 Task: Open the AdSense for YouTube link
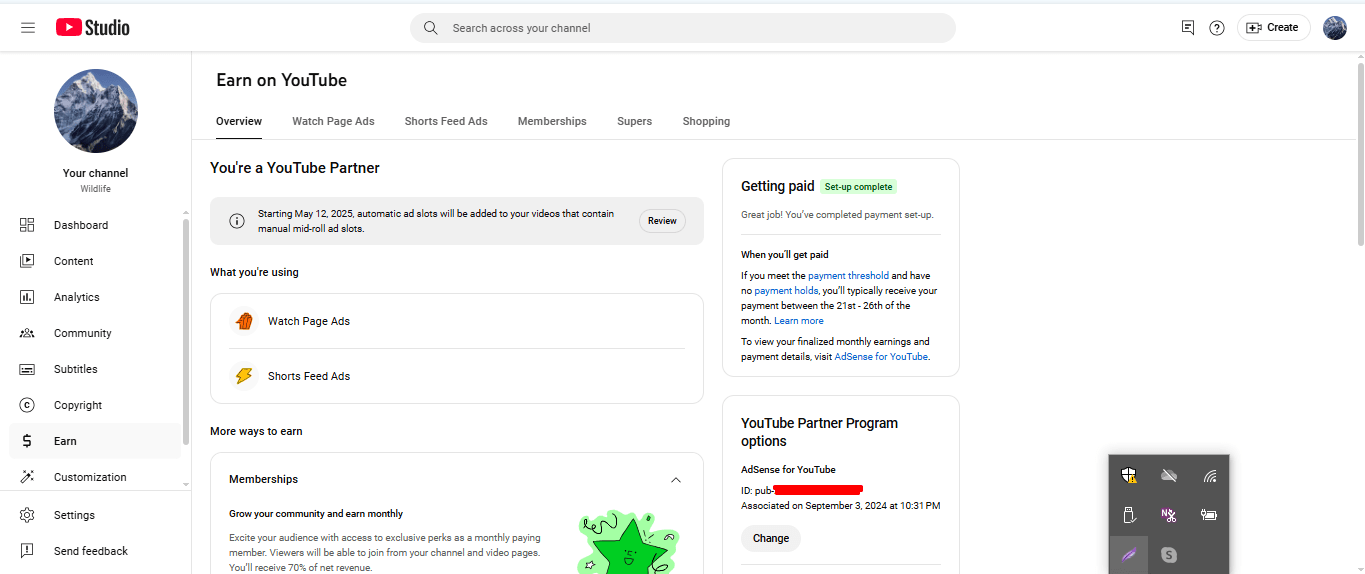pyautogui.click(x=881, y=356)
